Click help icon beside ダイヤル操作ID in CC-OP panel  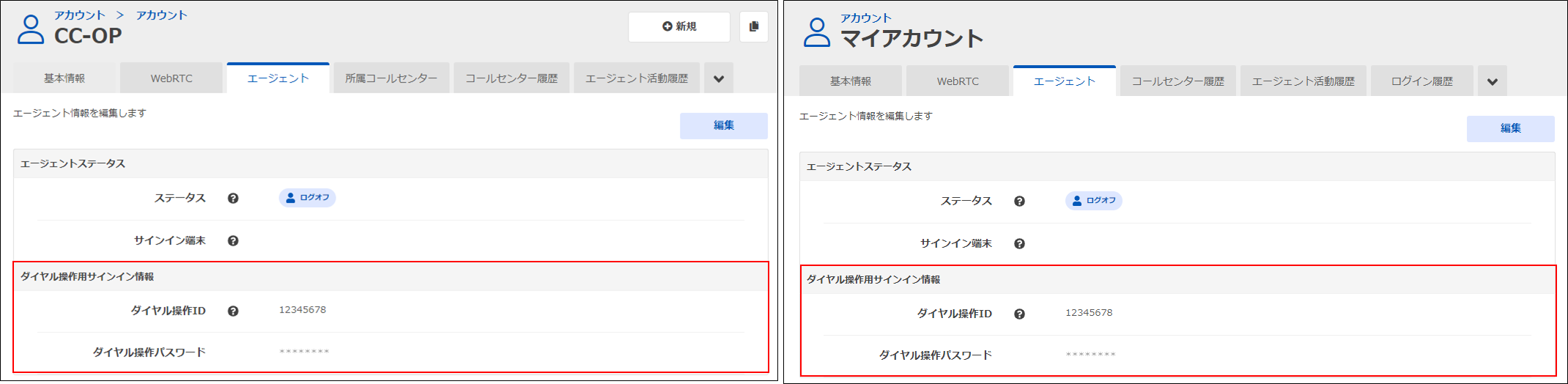pos(233,311)
